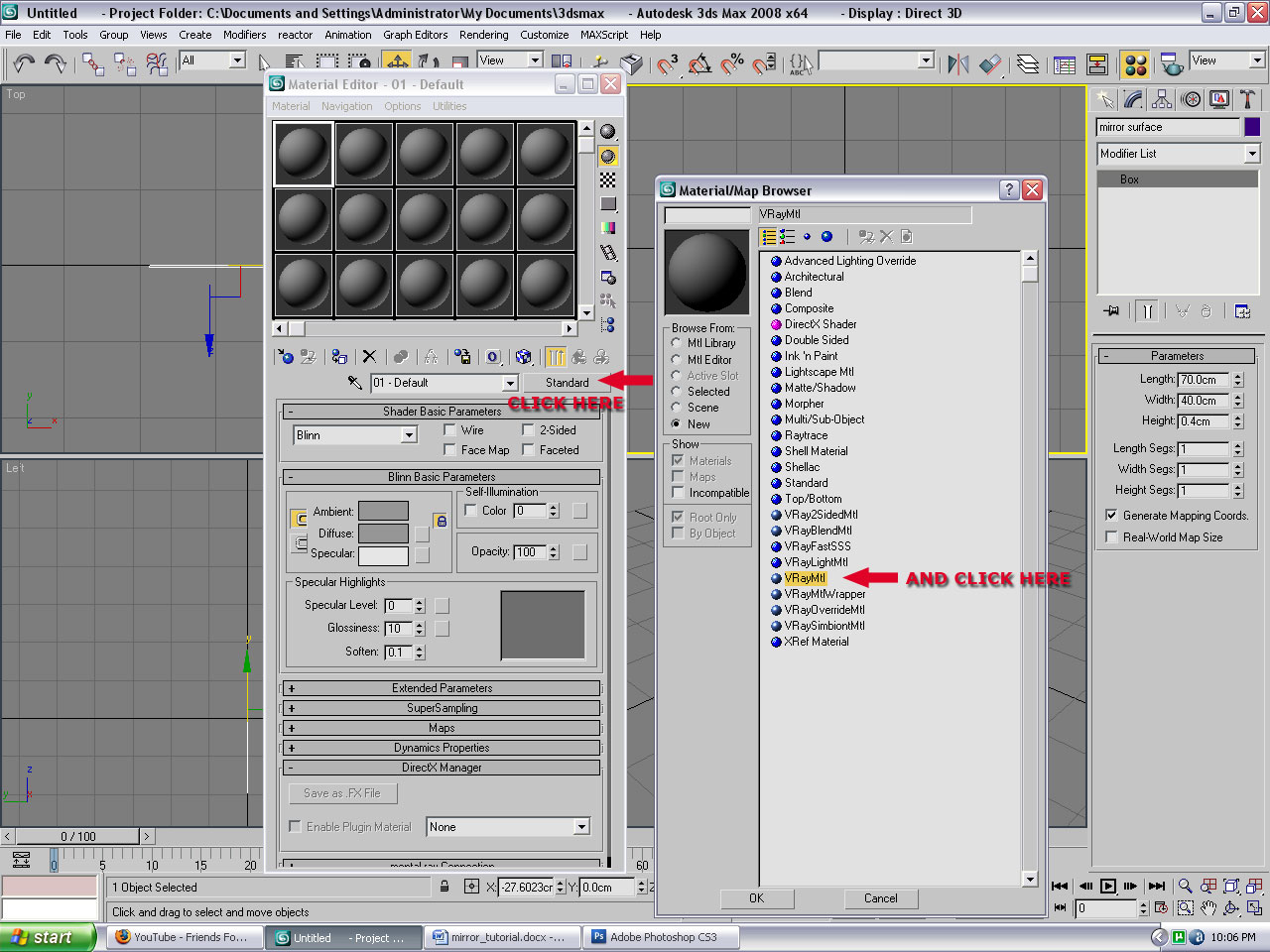Toggle the Percent Snap icon
Screen dimensions: 1270x952
pos(732,64)
